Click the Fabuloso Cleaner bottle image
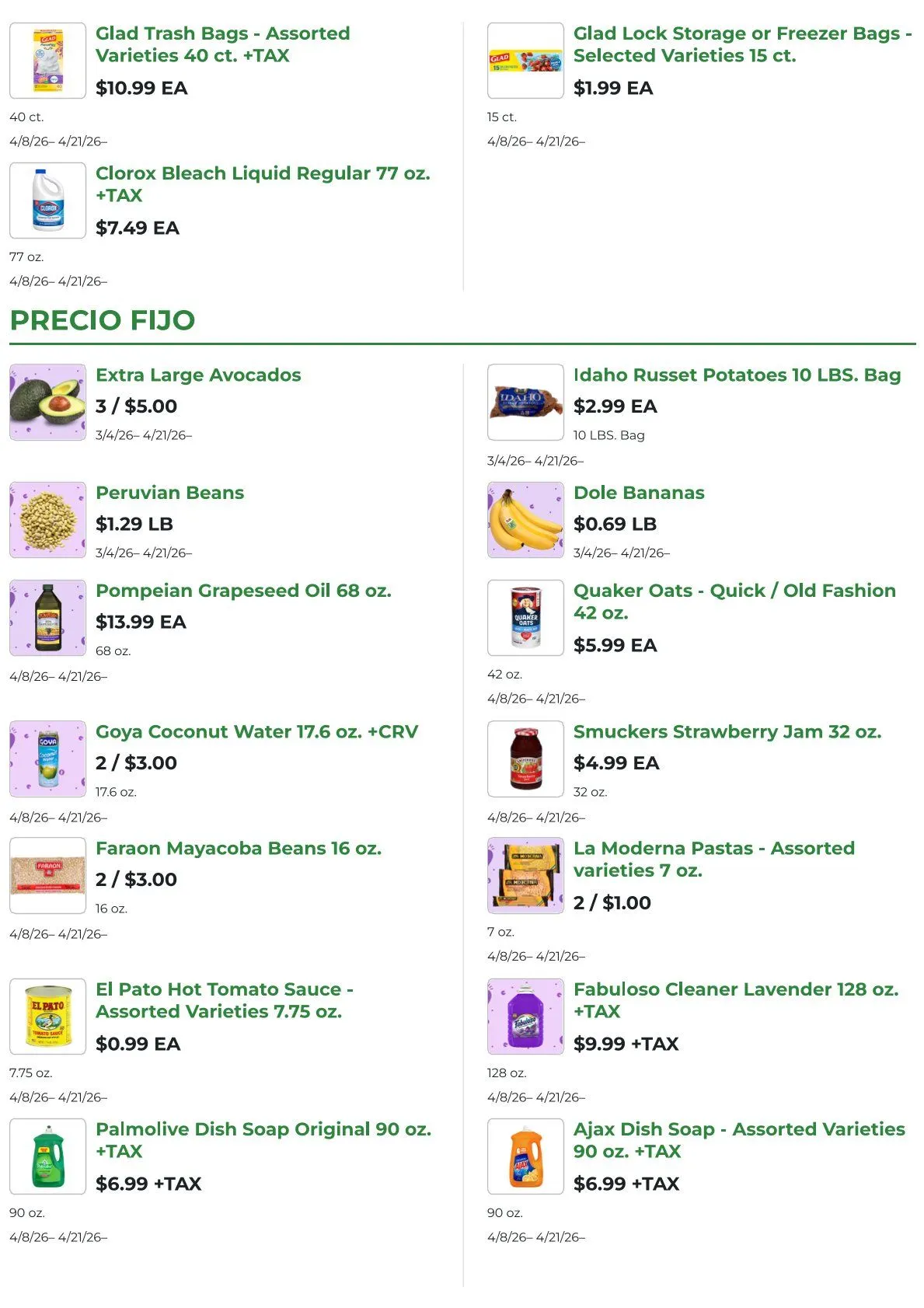 coord(525,1017)
